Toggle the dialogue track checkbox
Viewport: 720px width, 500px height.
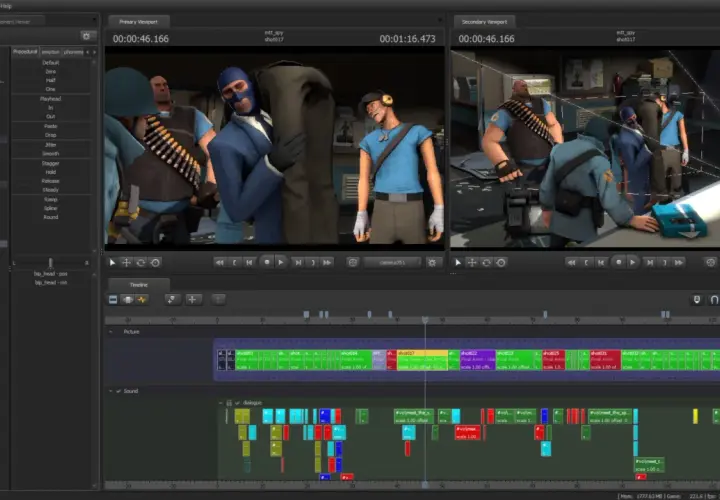237,403
